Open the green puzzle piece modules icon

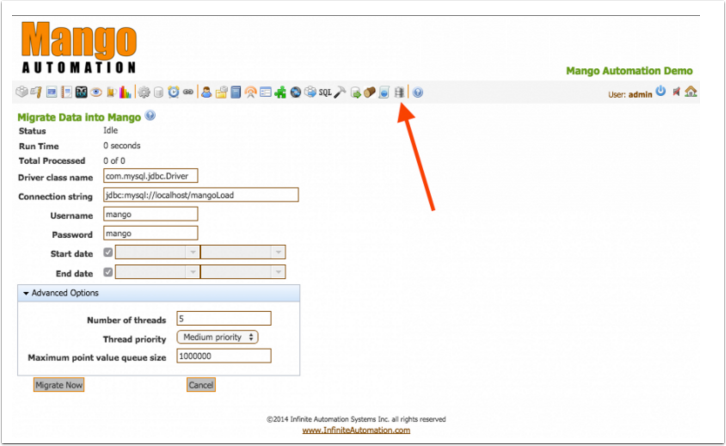pos(280,92)
